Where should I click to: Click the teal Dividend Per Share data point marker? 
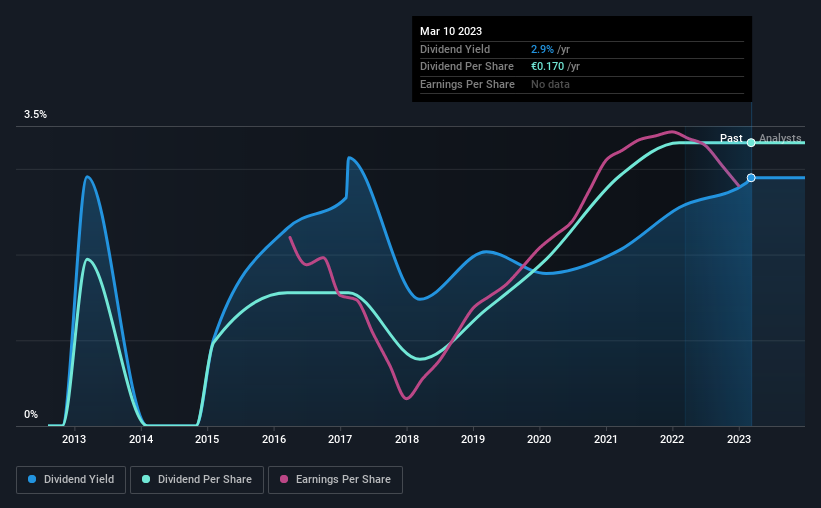[x=751, y=142]
